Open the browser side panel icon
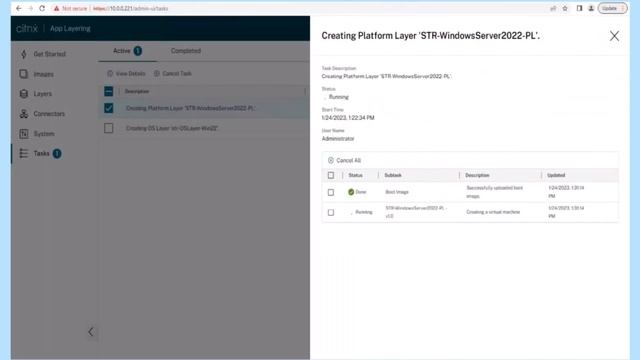The image size is (640, 360). click(579, 8)
